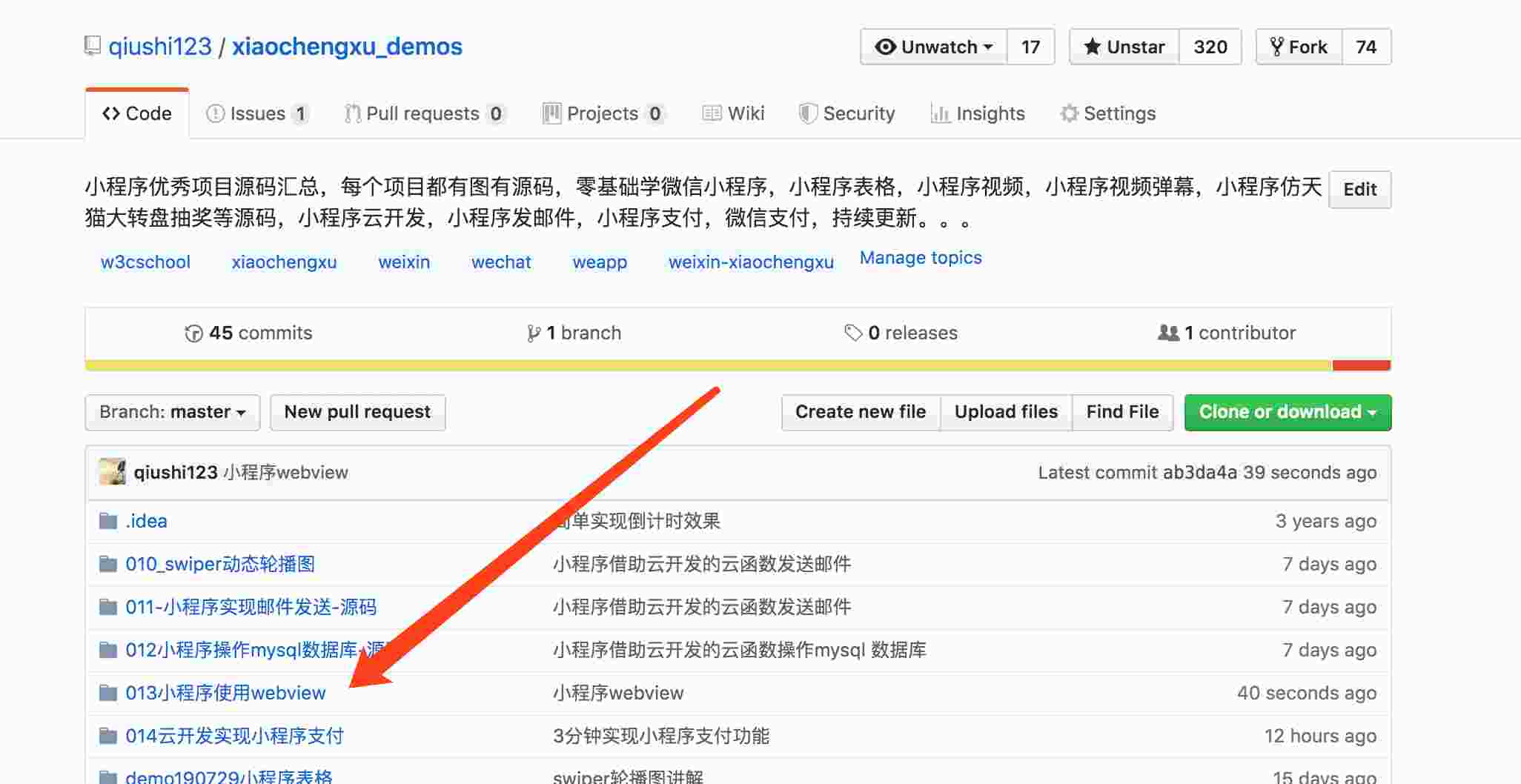Open the 013小程序使用webview folder
1521x784 pixels.
(225, 693)
